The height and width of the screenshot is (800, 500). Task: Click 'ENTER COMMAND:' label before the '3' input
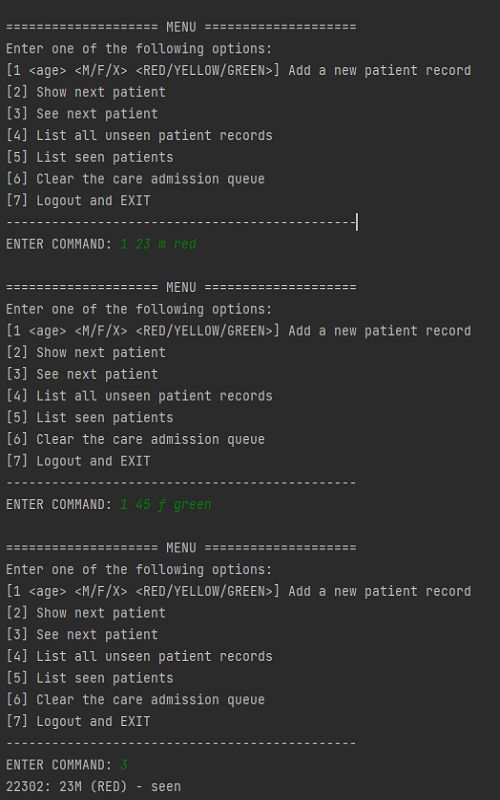[x=59, y=765]
